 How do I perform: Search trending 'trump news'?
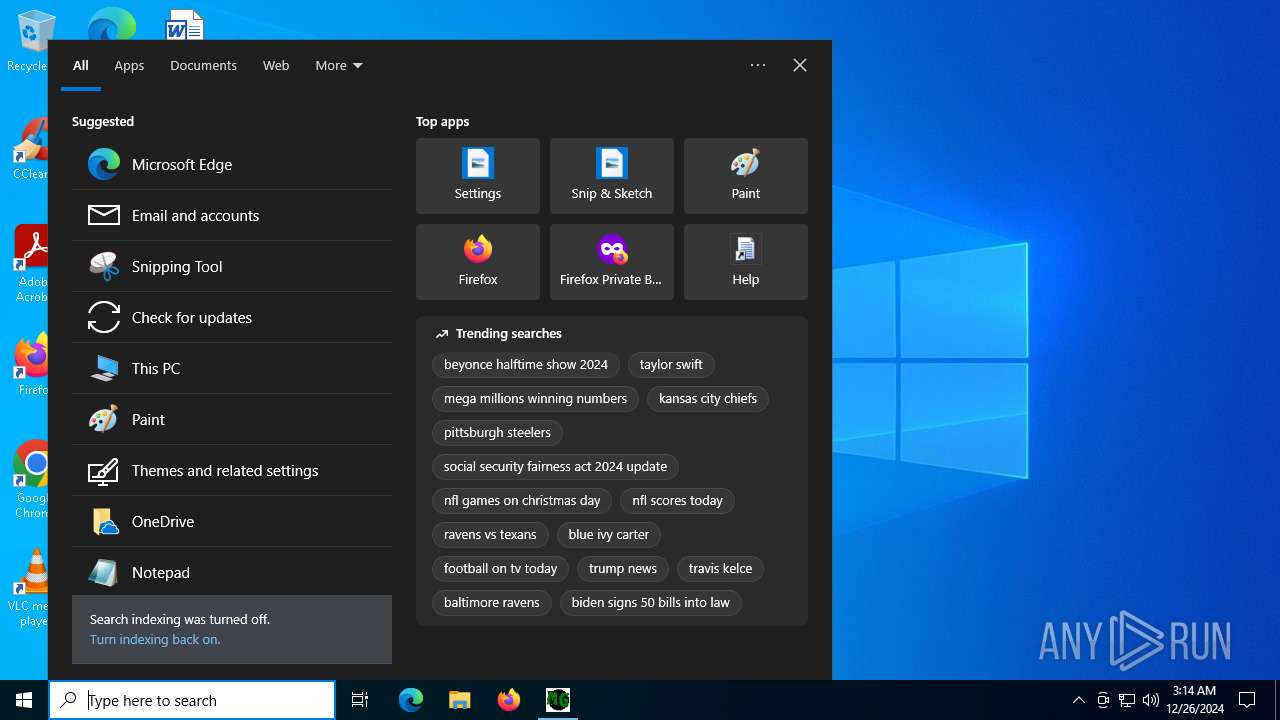[623, 569]
